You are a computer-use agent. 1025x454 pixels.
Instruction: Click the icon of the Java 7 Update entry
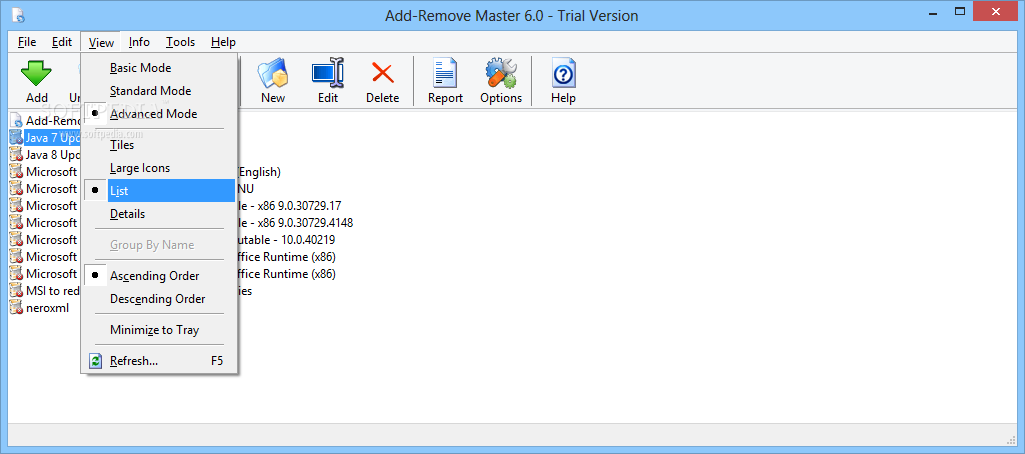[16, 138]
